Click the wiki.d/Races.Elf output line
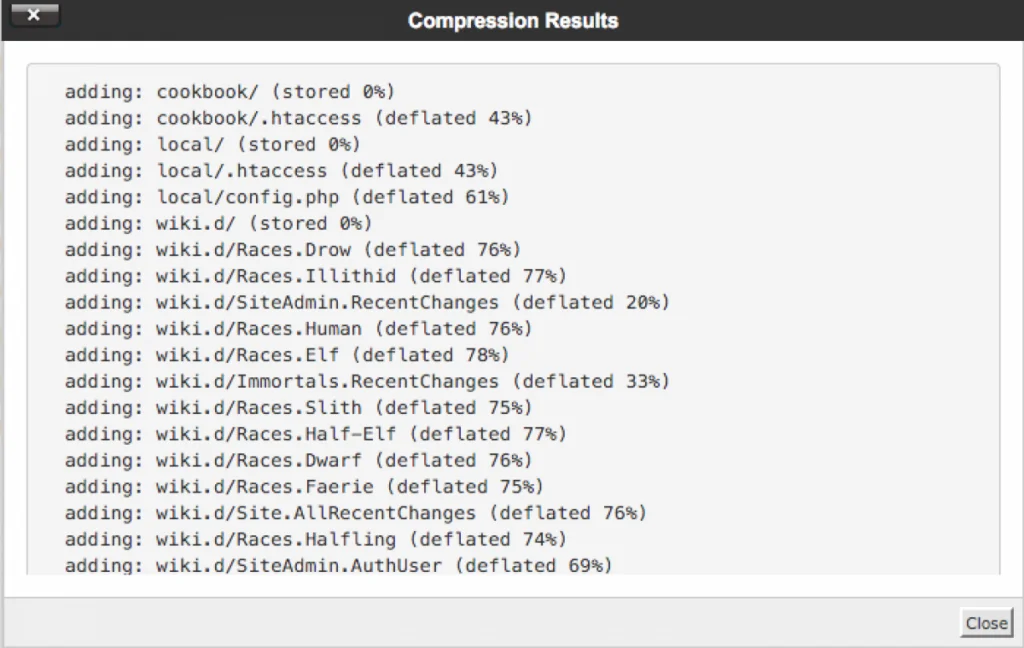The image size is (1024, 648). [x=287, y=355]
